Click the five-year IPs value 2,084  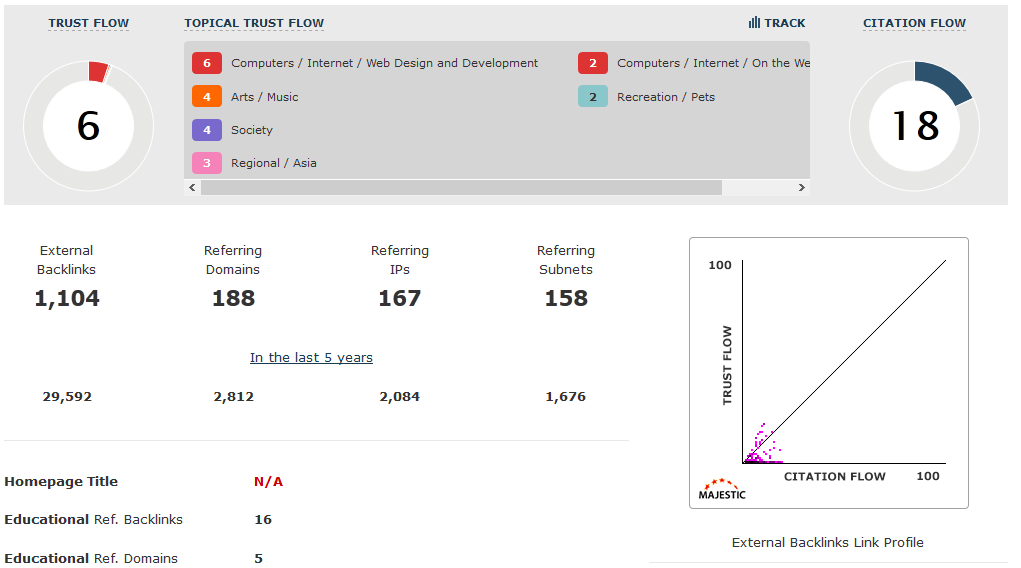399,397
